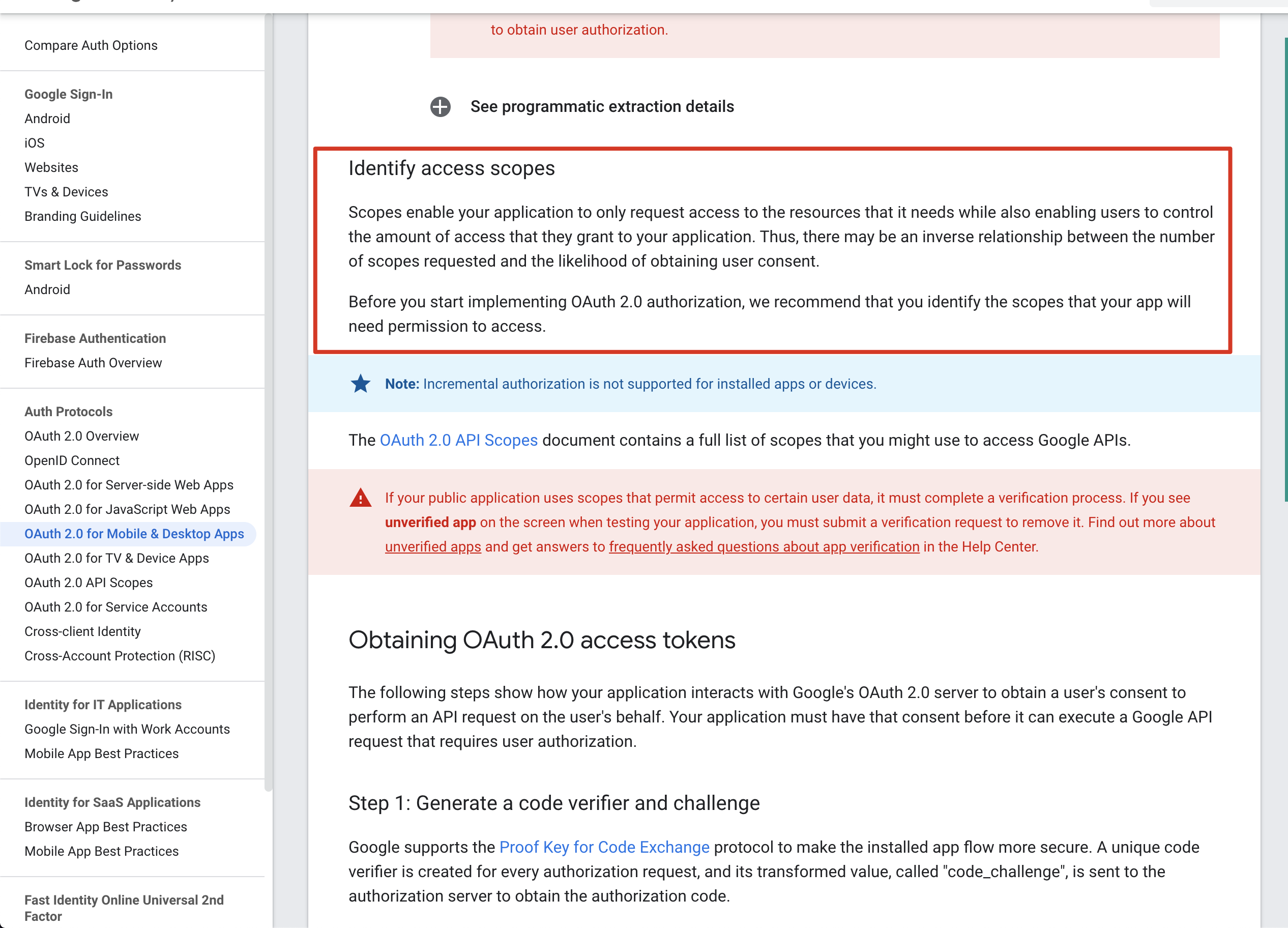
Task: Open Branding Guidelines sidebar entry
Action: click(83, 216)
